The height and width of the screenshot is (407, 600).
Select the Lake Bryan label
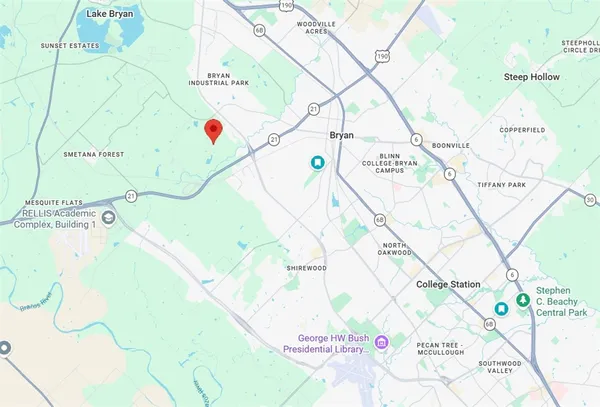(x=110, y=14)
